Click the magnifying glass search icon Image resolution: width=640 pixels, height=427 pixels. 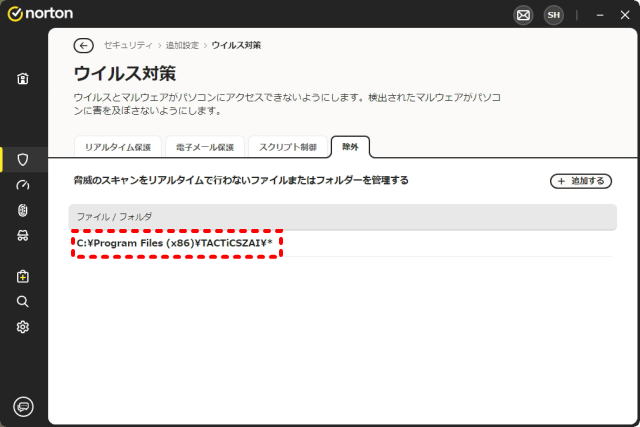(23, 302)
